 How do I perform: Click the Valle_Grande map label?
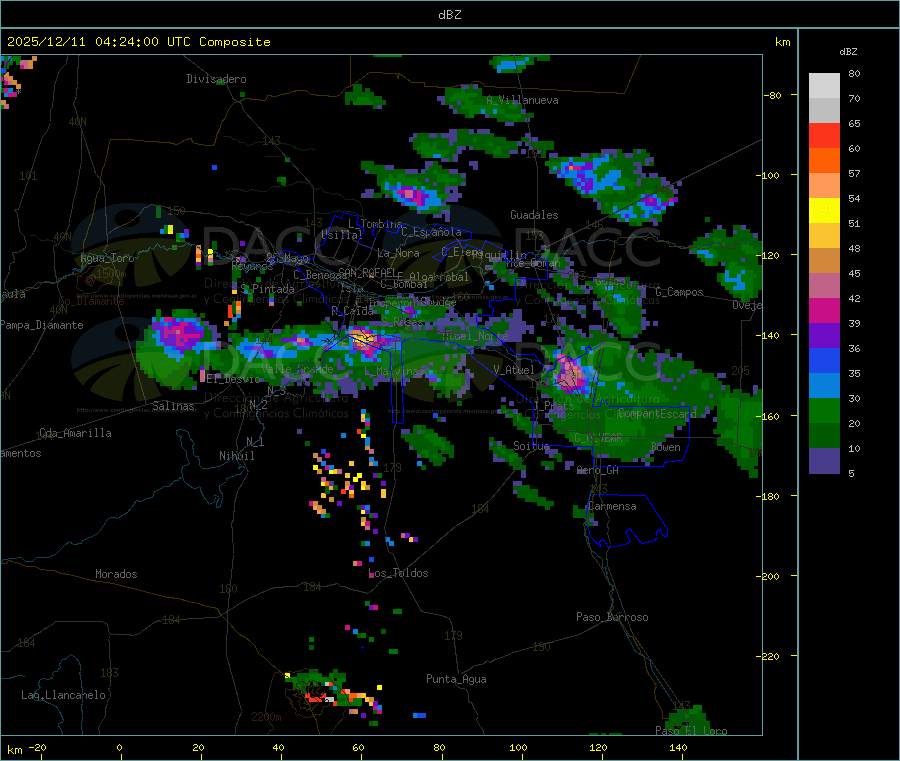coord(297,369)
